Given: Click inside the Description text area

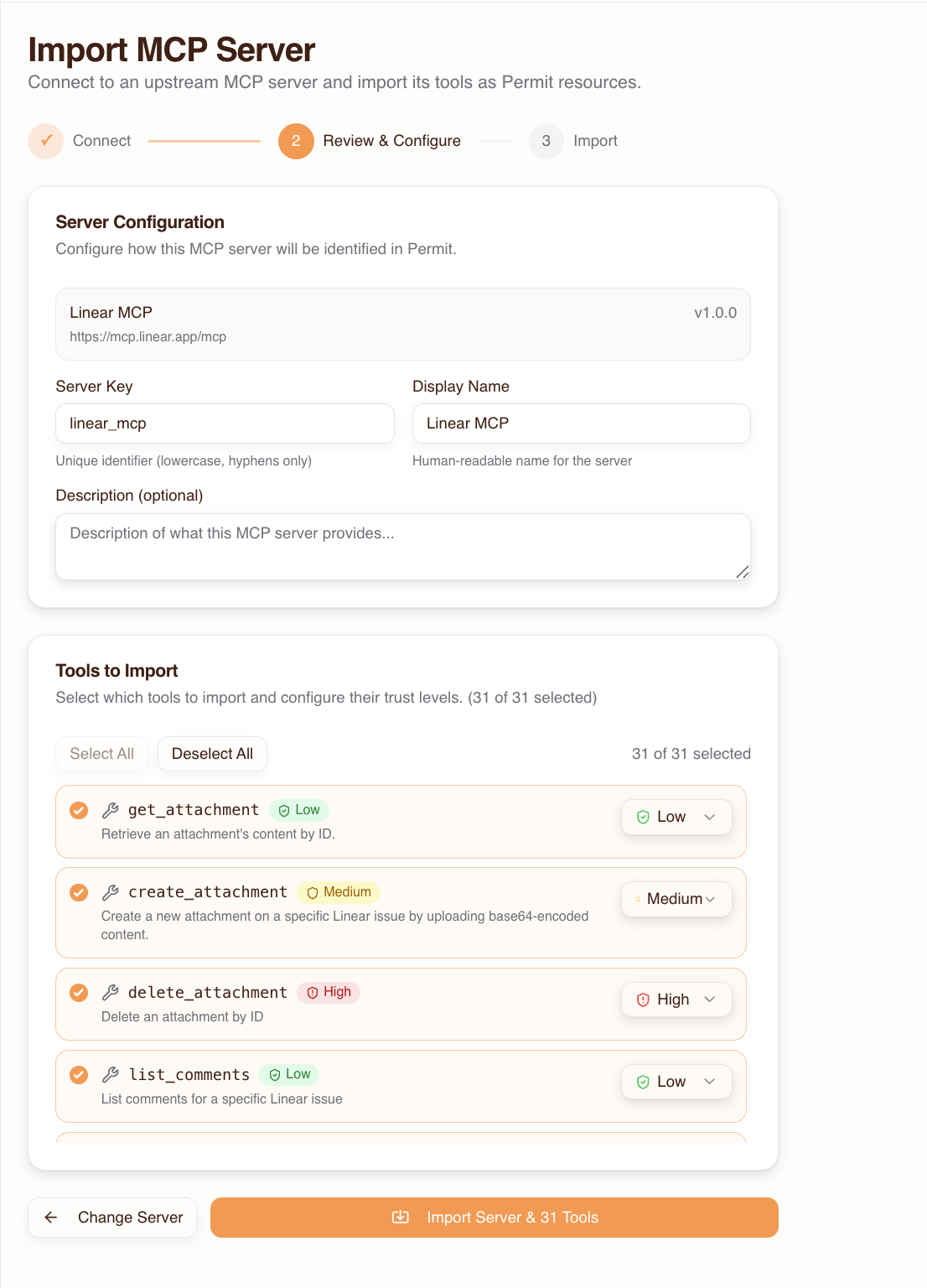Looking at the screenshot, I should click(402, 545).
